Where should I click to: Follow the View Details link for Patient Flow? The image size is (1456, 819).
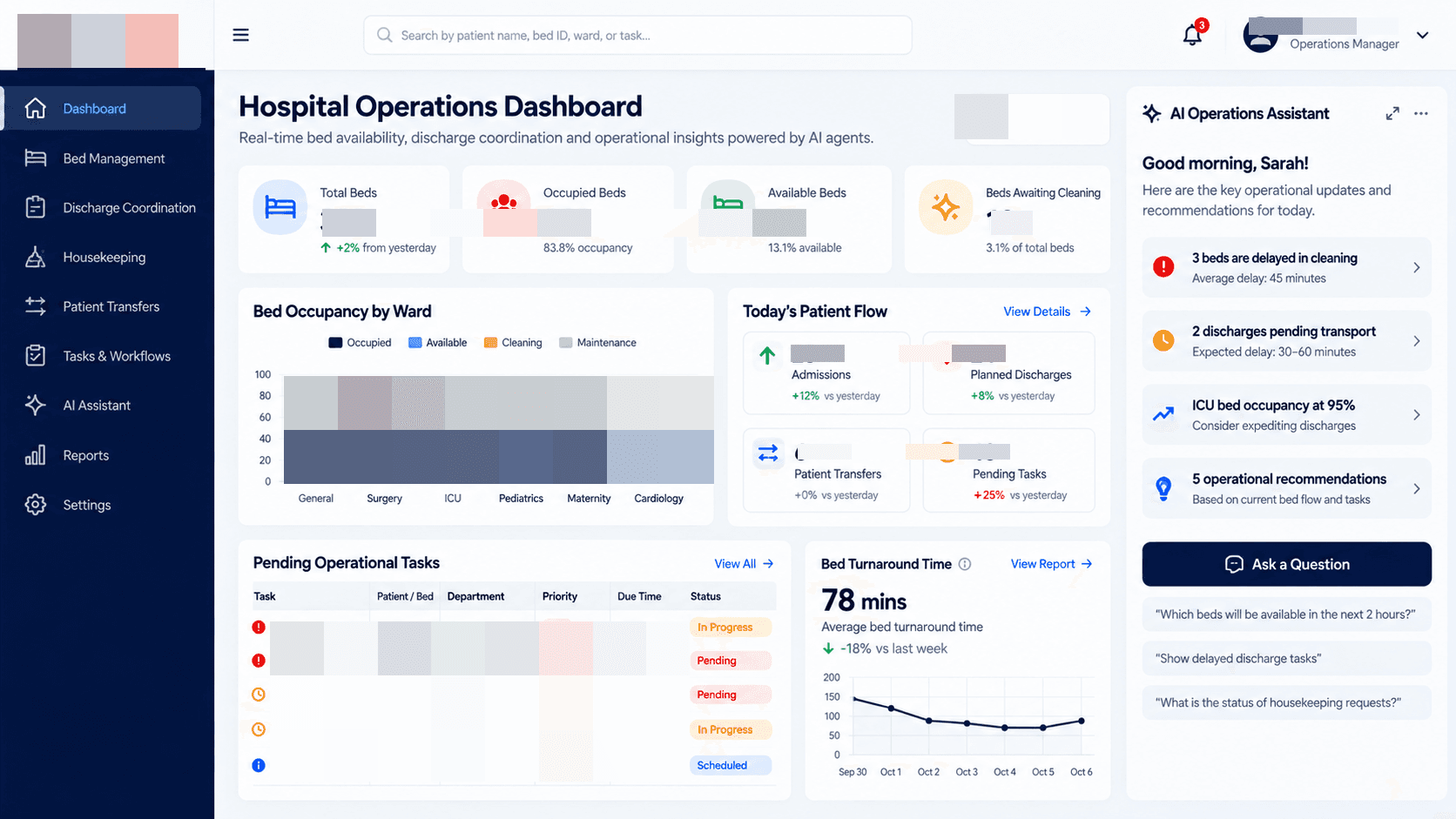[1047, 312]
